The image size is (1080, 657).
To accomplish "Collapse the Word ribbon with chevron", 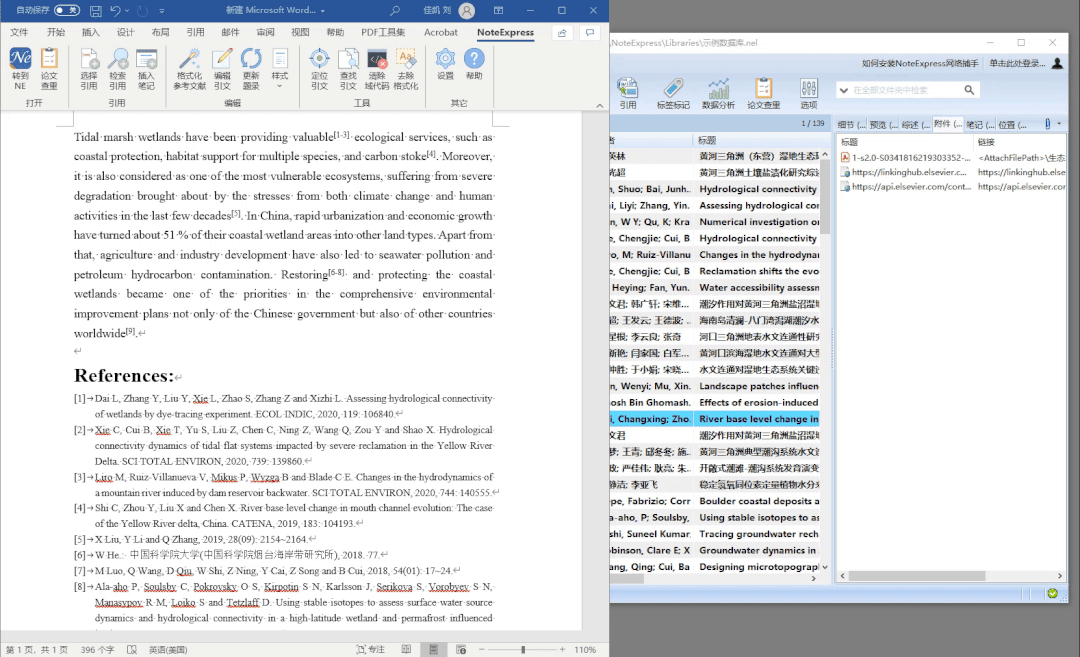I will pos(599,105).
